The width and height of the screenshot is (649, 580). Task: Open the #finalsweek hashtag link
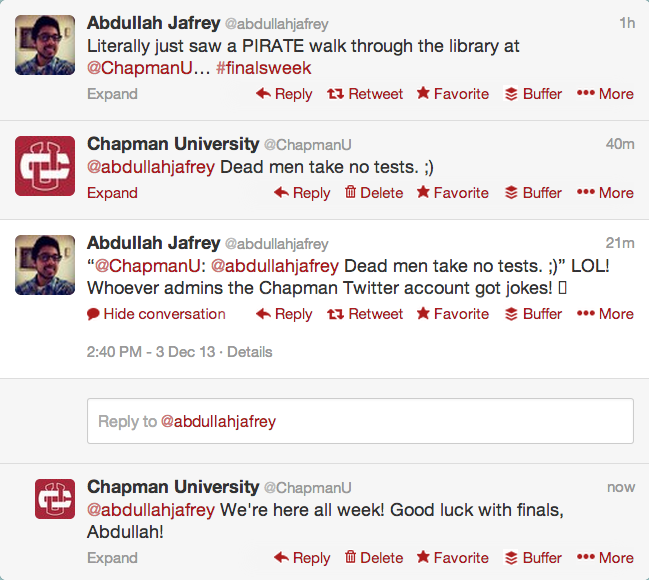[x=262, y=68]
